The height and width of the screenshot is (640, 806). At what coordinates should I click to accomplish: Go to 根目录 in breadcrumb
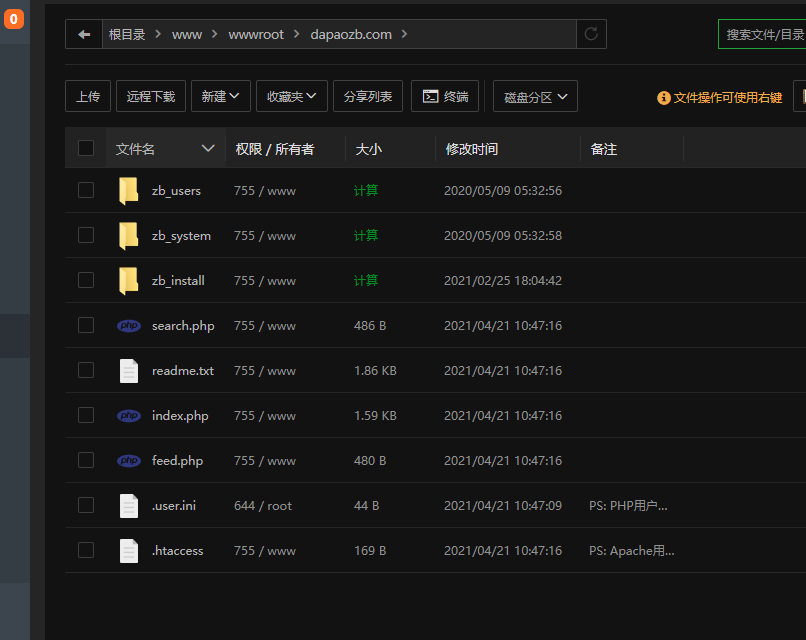pyautogui.click(x=127, y=34)
